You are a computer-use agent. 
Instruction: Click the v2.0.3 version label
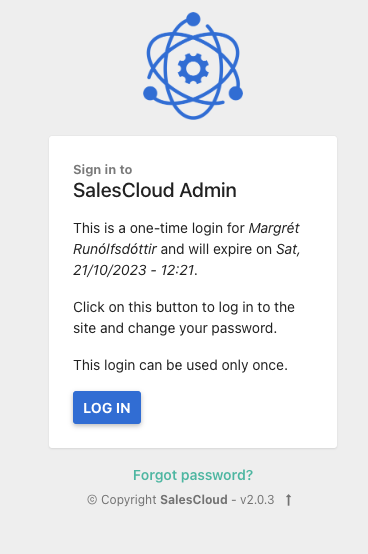(257, 500)
